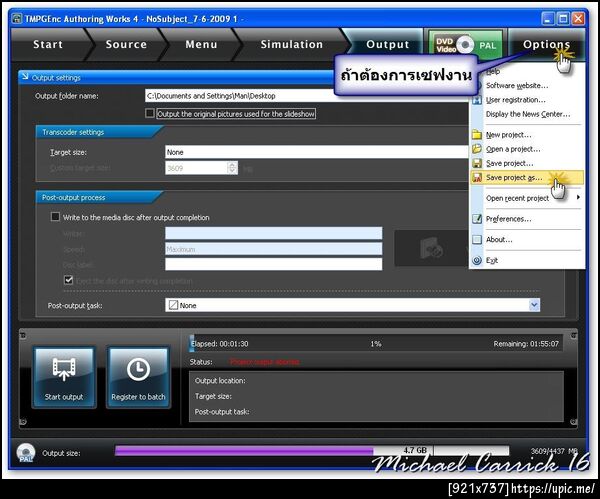Click the purple Output size usage bar

point(244,451)
